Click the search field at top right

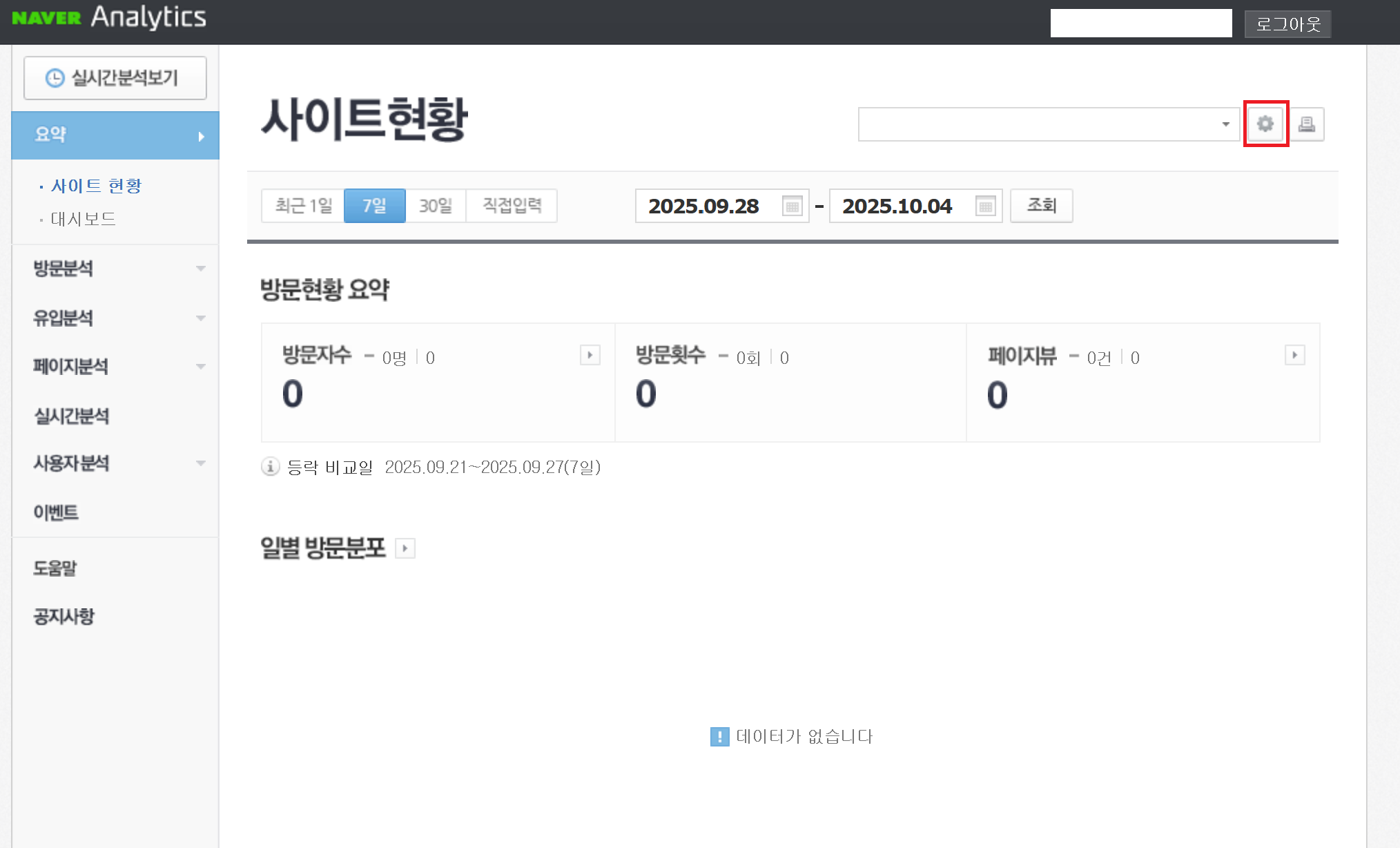click(1140, 23)
